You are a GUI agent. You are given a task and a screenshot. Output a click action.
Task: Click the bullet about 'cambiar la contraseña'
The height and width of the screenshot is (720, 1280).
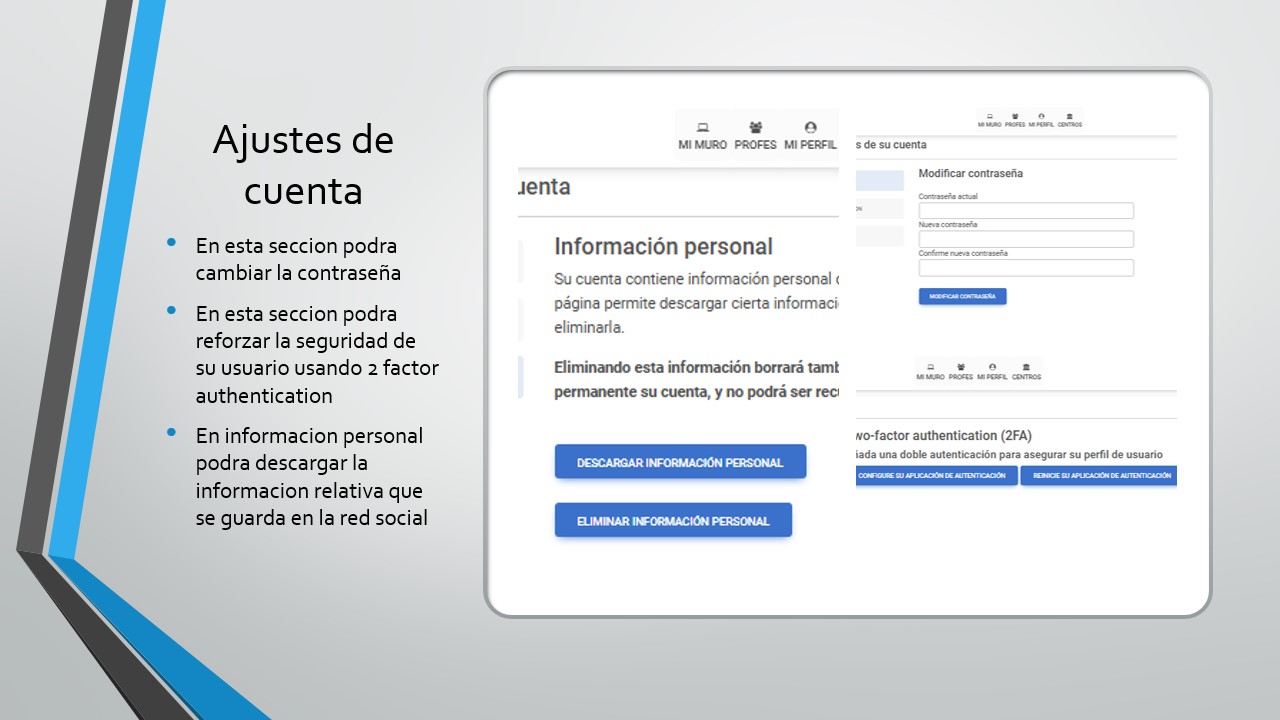(x=298, y=259)
